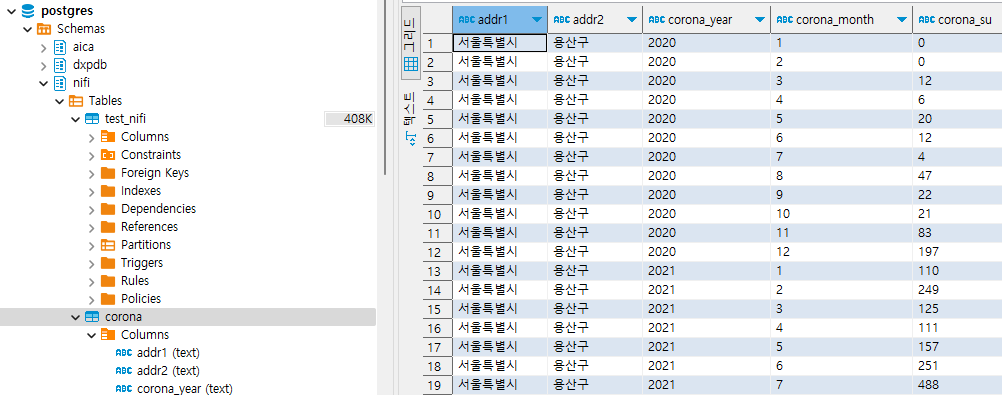Screen dimensions: 1002x395
Task: Select row number 12 header
Action: click(x=437, y=252)
